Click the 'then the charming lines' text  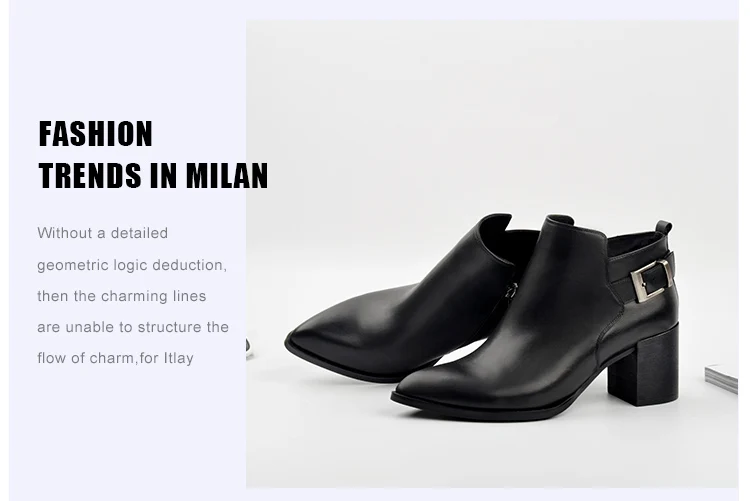[121, 296]
